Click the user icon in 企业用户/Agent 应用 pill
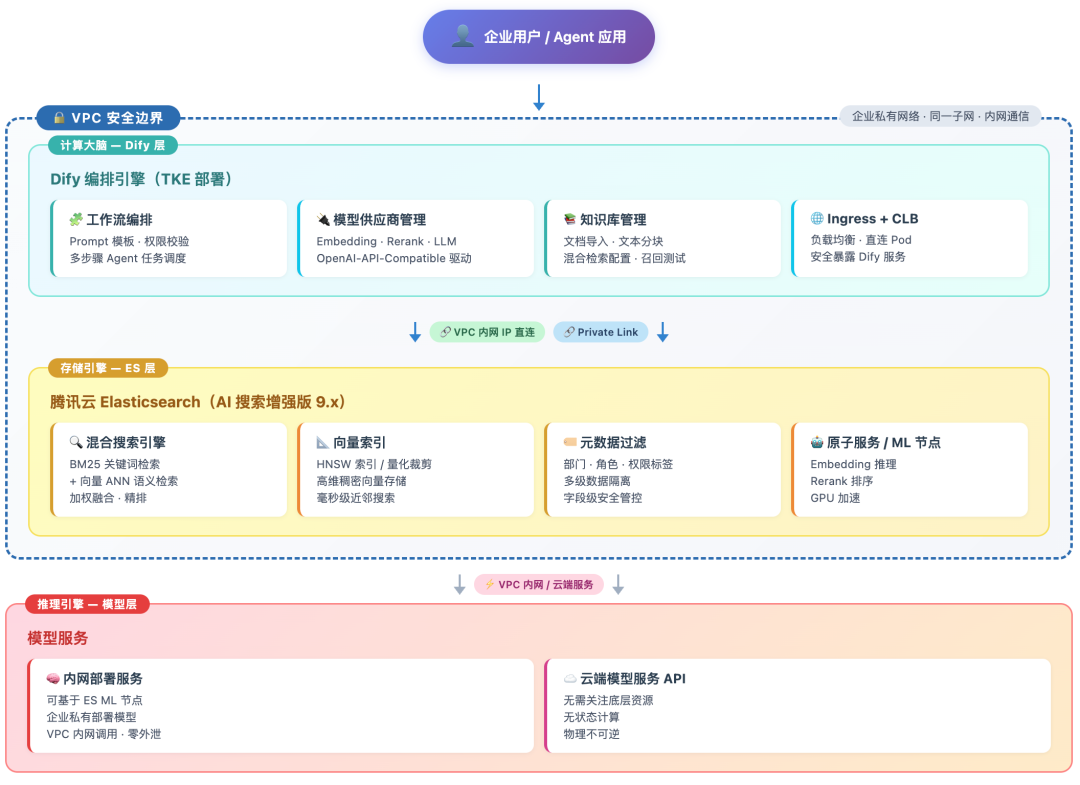Screen dimensions: 1080x785 pyautogui.click(x=463, y=36)
